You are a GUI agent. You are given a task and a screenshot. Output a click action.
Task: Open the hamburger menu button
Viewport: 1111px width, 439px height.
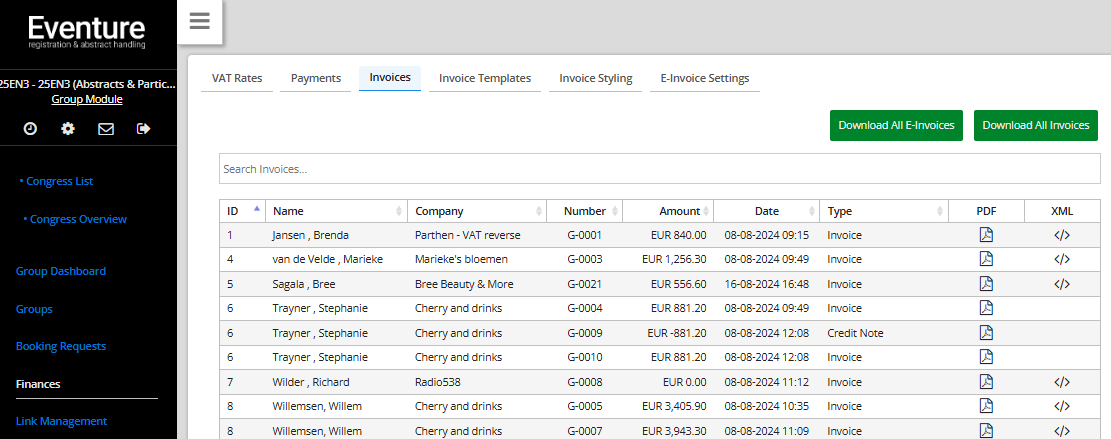pyautogui.click(x=199, y=22)
